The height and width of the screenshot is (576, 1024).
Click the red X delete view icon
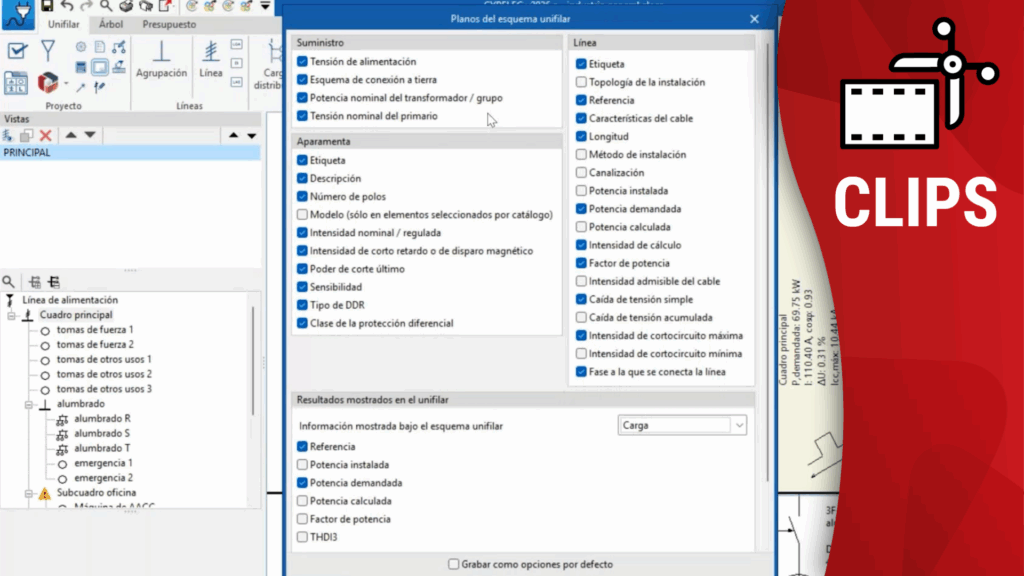coord(45,135)
